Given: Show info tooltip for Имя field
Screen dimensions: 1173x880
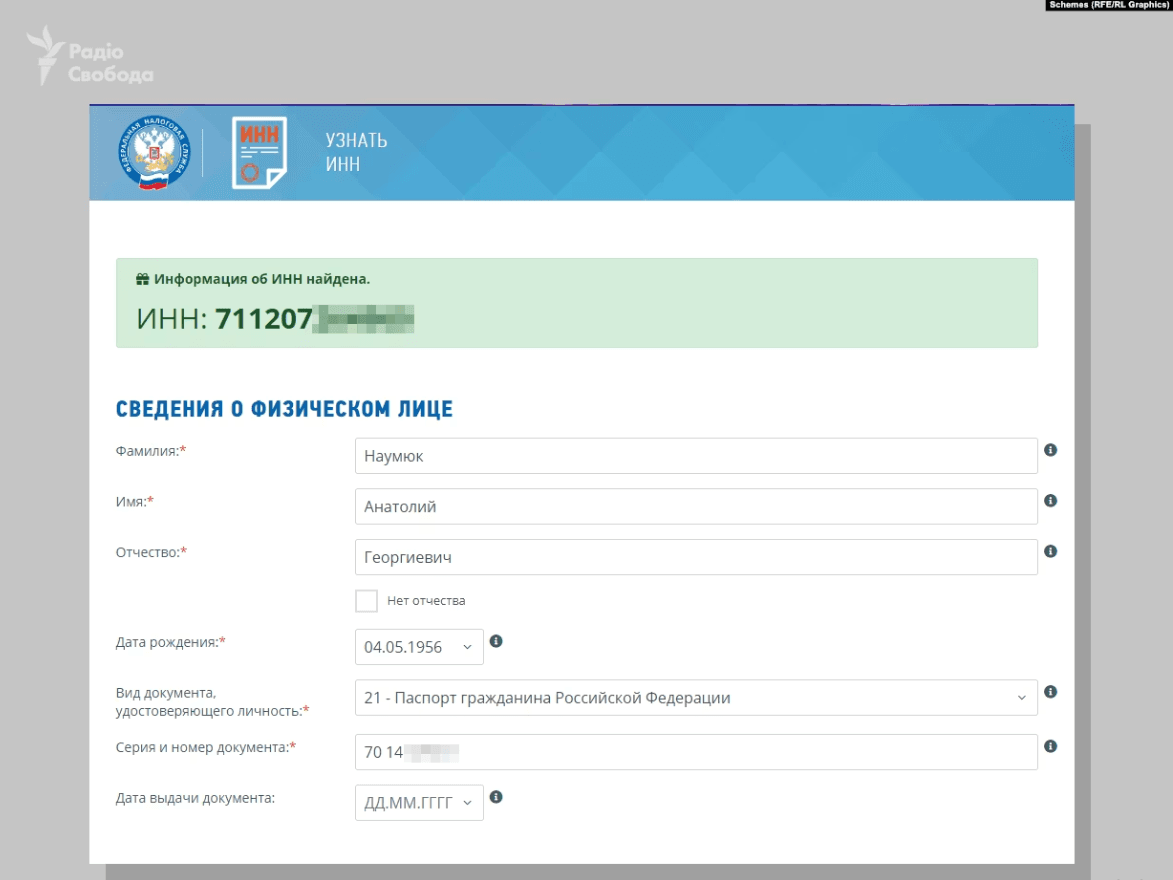Looking at the screenshot, I should 1050,501.
